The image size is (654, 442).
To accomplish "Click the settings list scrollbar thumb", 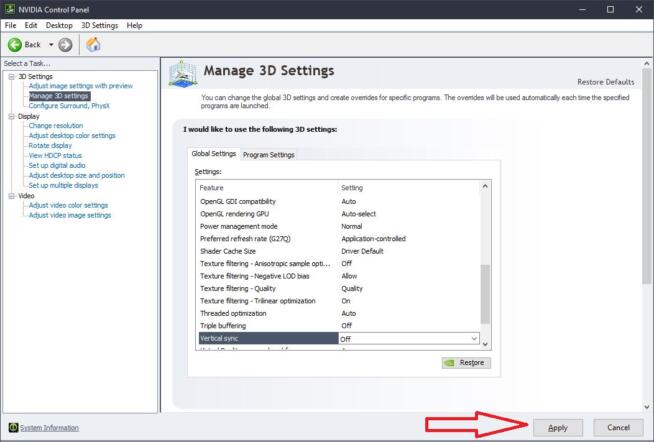I will pyautogui.click(x=485, y=294).
